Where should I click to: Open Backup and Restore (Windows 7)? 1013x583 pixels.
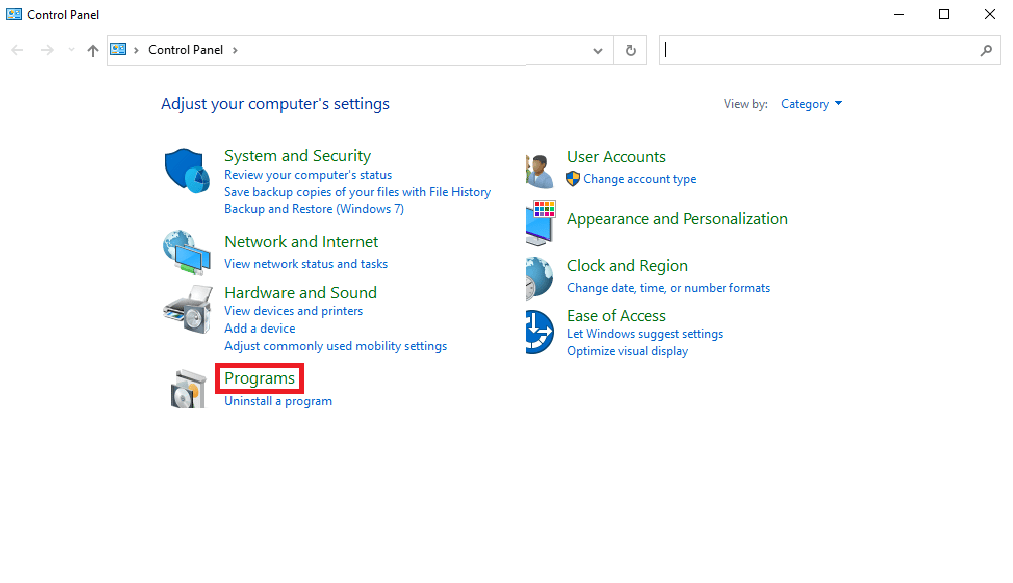[x=313, y=209]
